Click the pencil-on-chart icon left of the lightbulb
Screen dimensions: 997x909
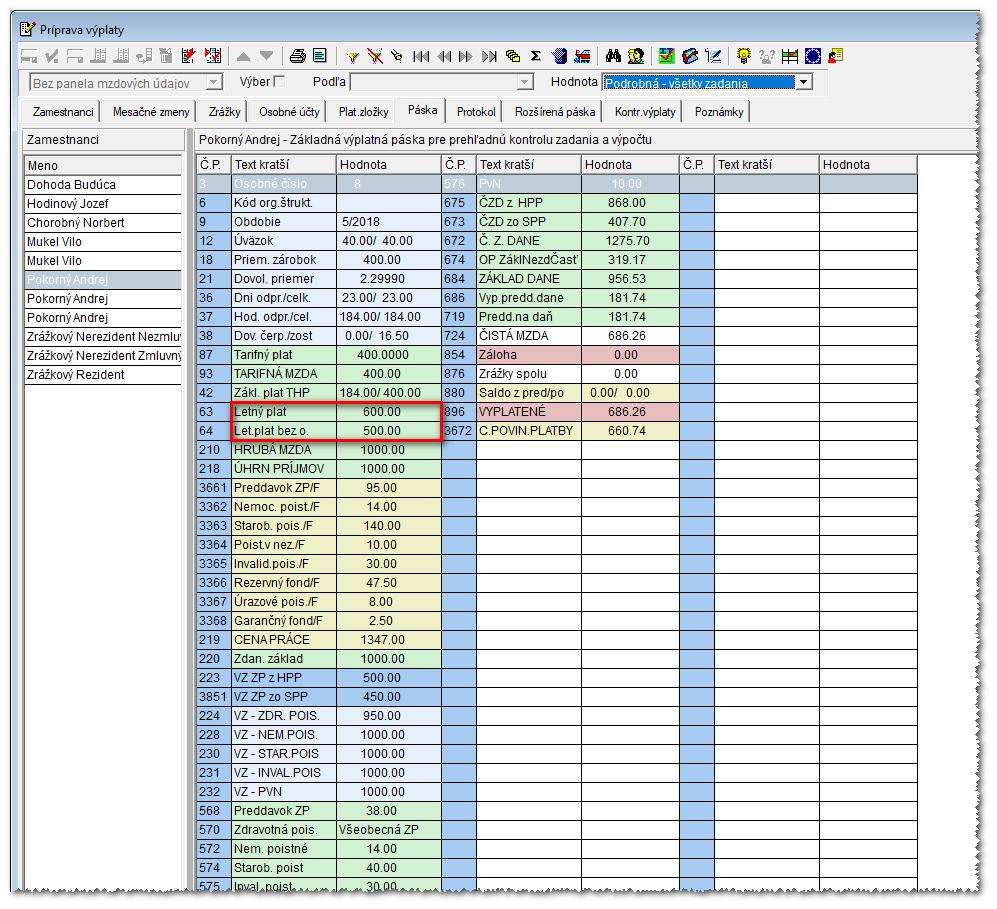point(713,56)
